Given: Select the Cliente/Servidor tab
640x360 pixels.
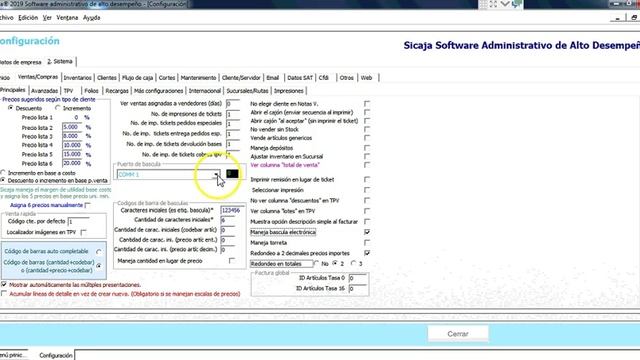Looking at the screenshot, I should 241,78.
